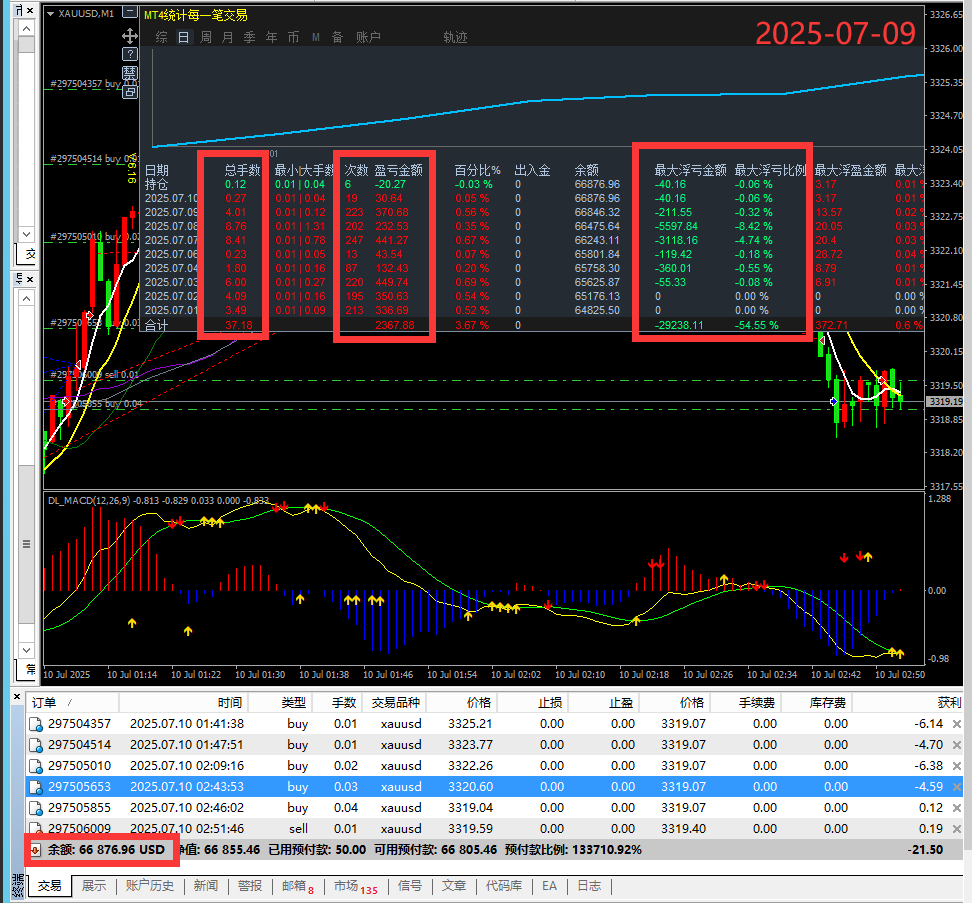This screenshot has width=972, height=903.
Task: Open the 警报 terminal tab
Action: 250,886
